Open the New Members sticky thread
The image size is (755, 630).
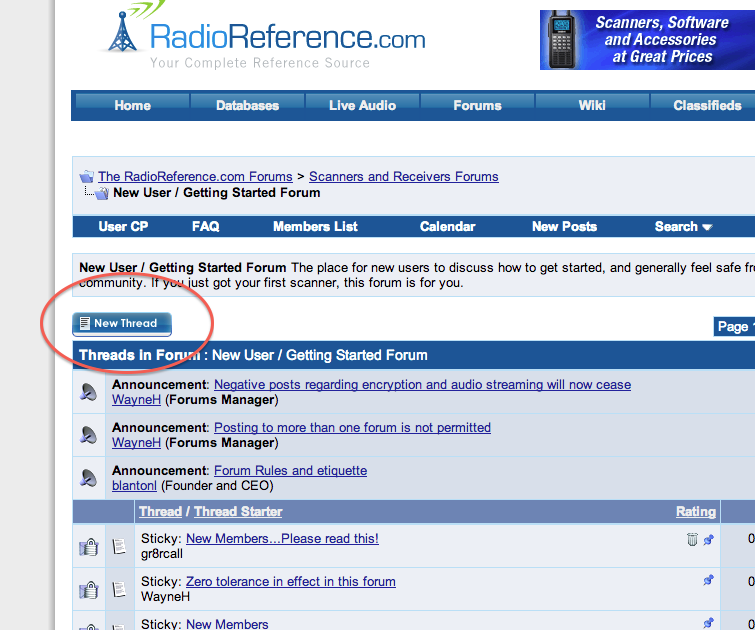227,624
